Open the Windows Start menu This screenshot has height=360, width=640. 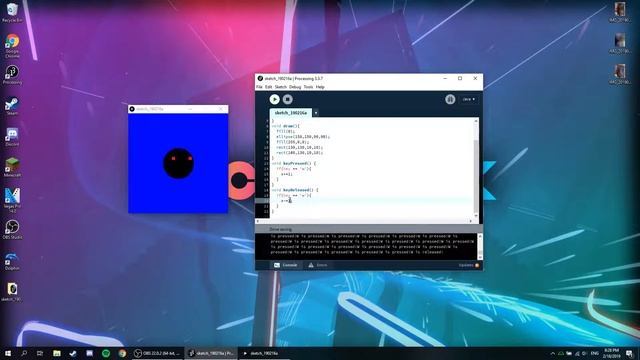(7, 353)
